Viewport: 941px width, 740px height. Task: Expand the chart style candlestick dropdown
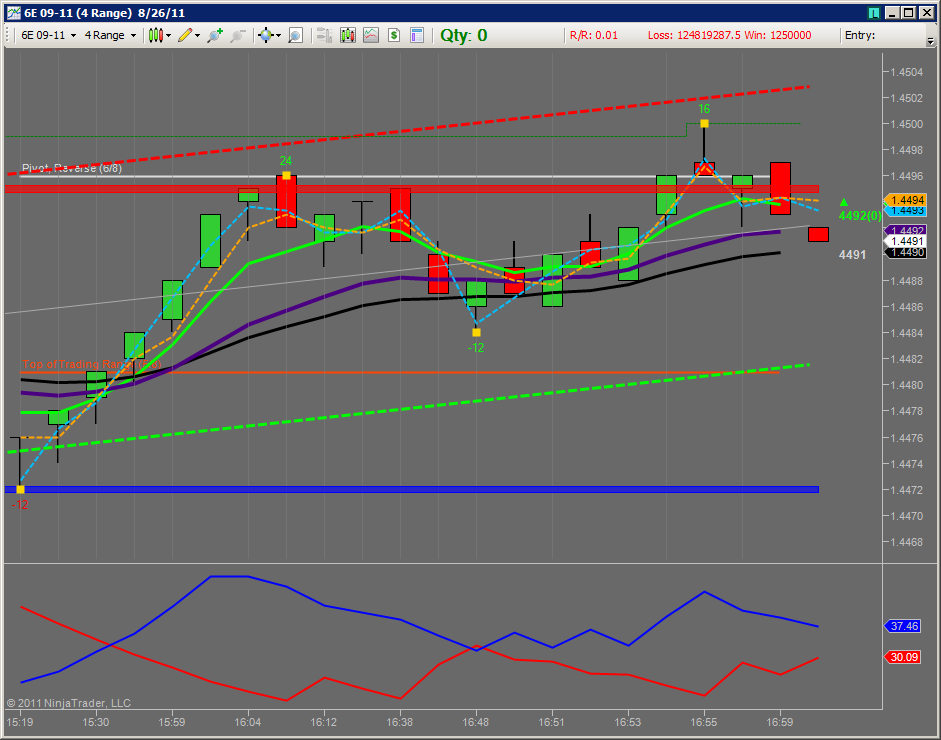(x=169, y=35)
